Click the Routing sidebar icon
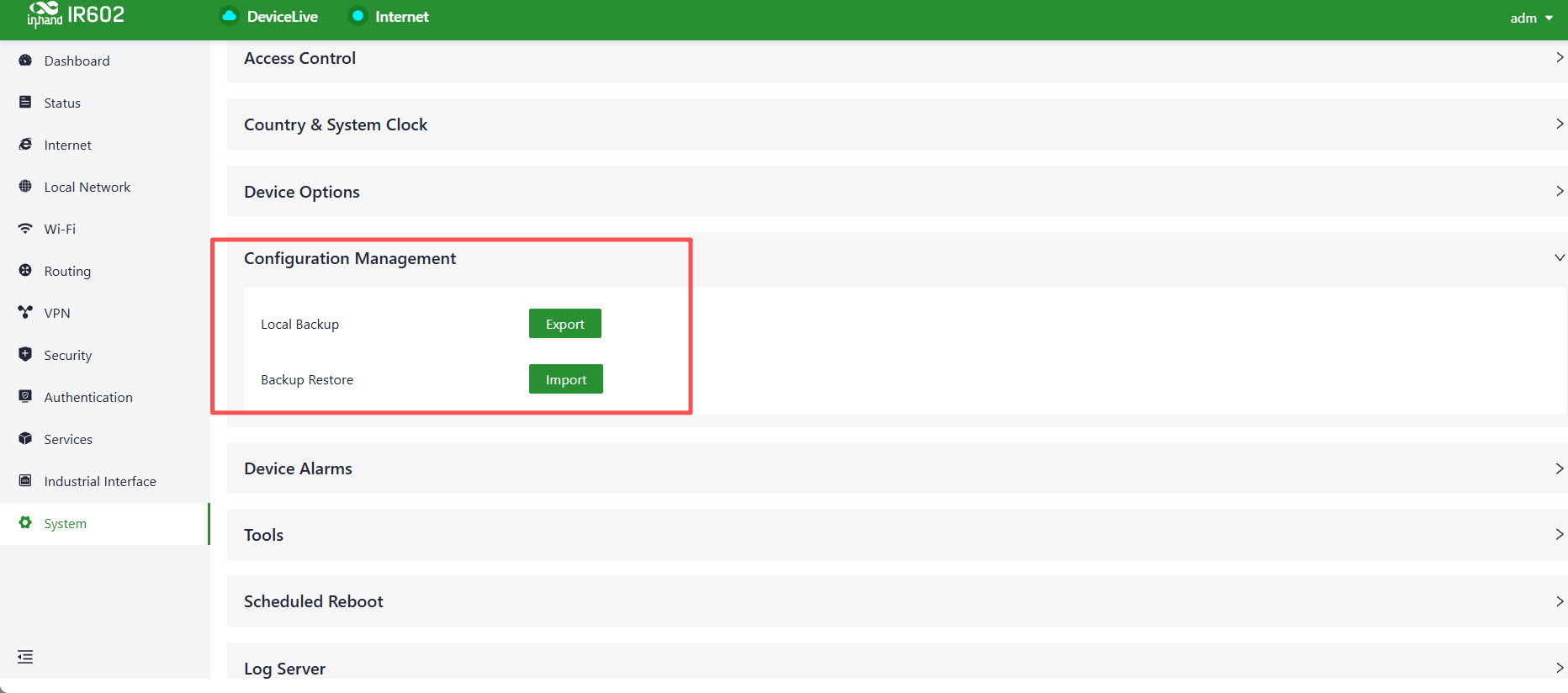1568x693 pixels. [25, 271]
